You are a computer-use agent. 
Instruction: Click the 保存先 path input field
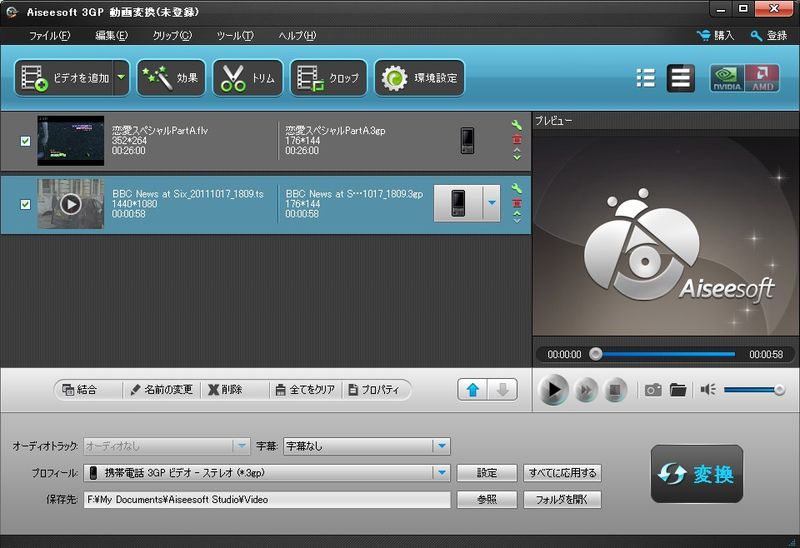point(267,500)
